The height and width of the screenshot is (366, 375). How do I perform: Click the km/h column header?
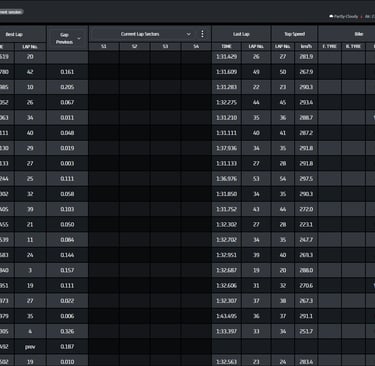(306, 46)
